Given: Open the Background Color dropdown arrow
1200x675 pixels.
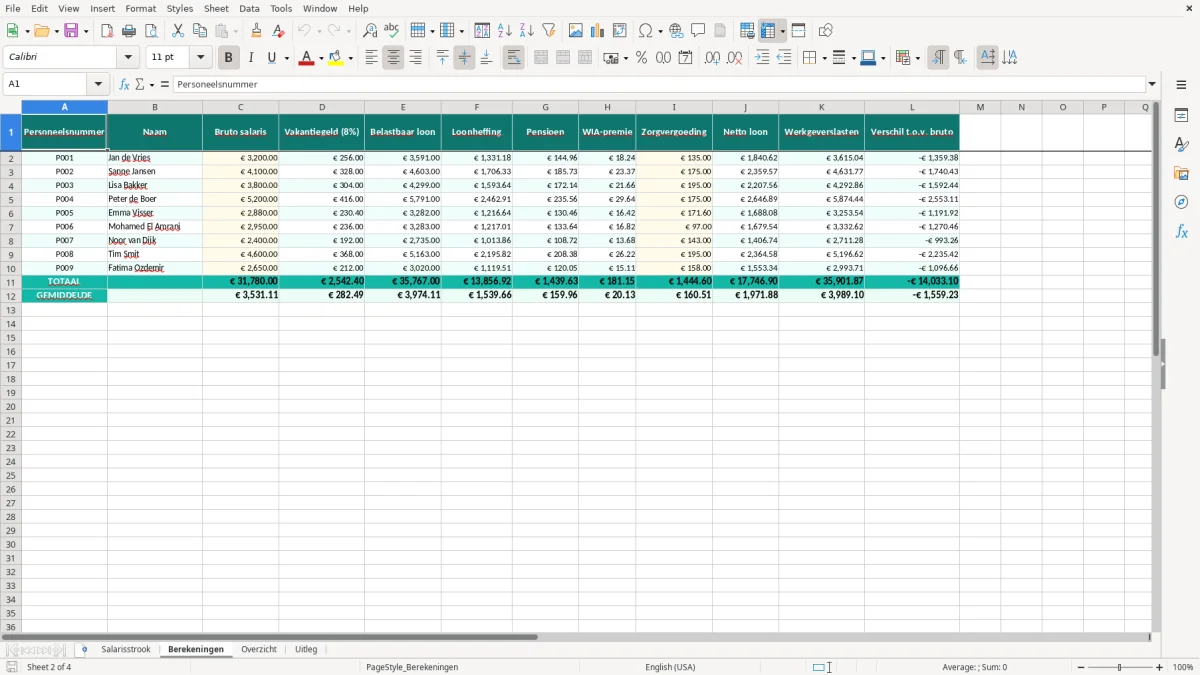Looking at the screenshot, I should 350,58.
